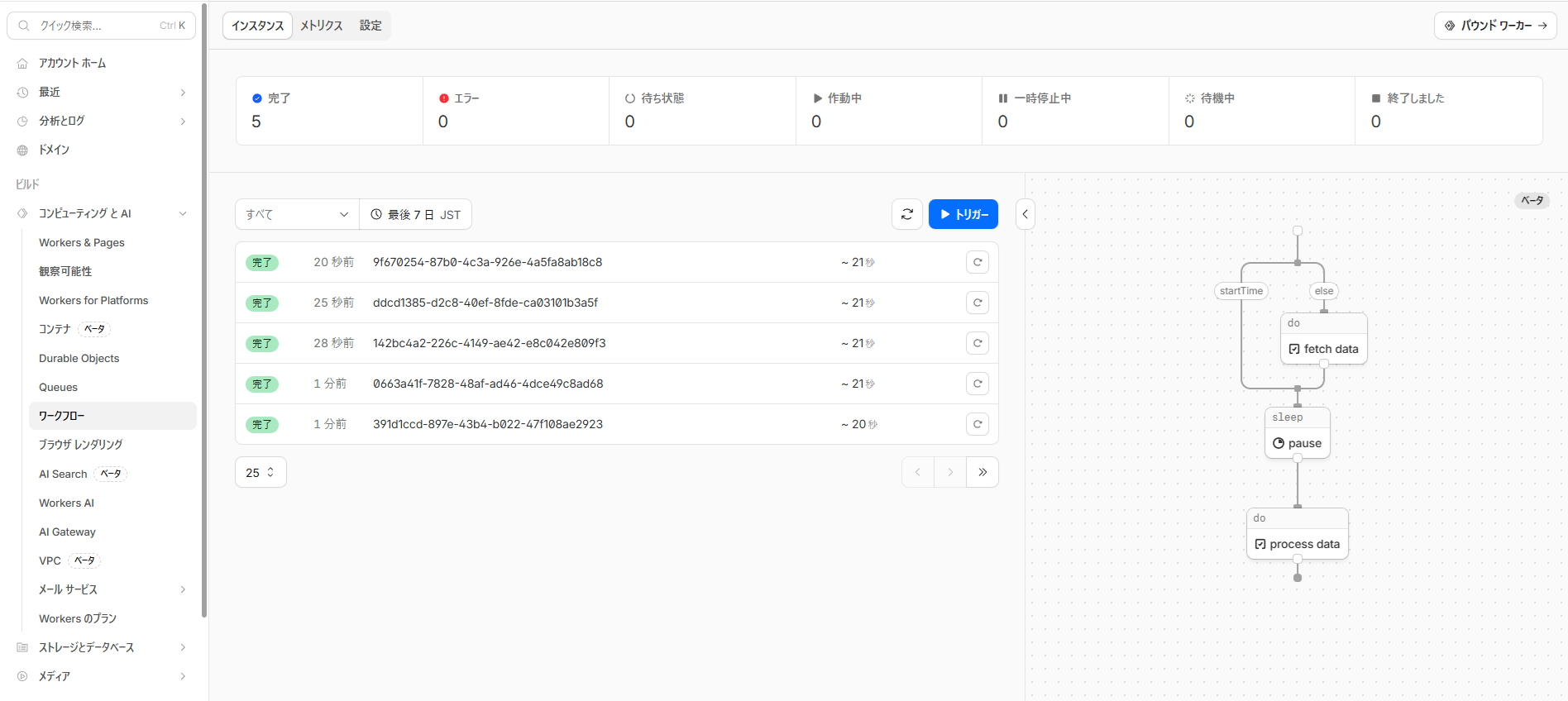The width and height of the screenshot is (1568, 701).
Task: Click the refresh instances list icon
Action: 906,214
